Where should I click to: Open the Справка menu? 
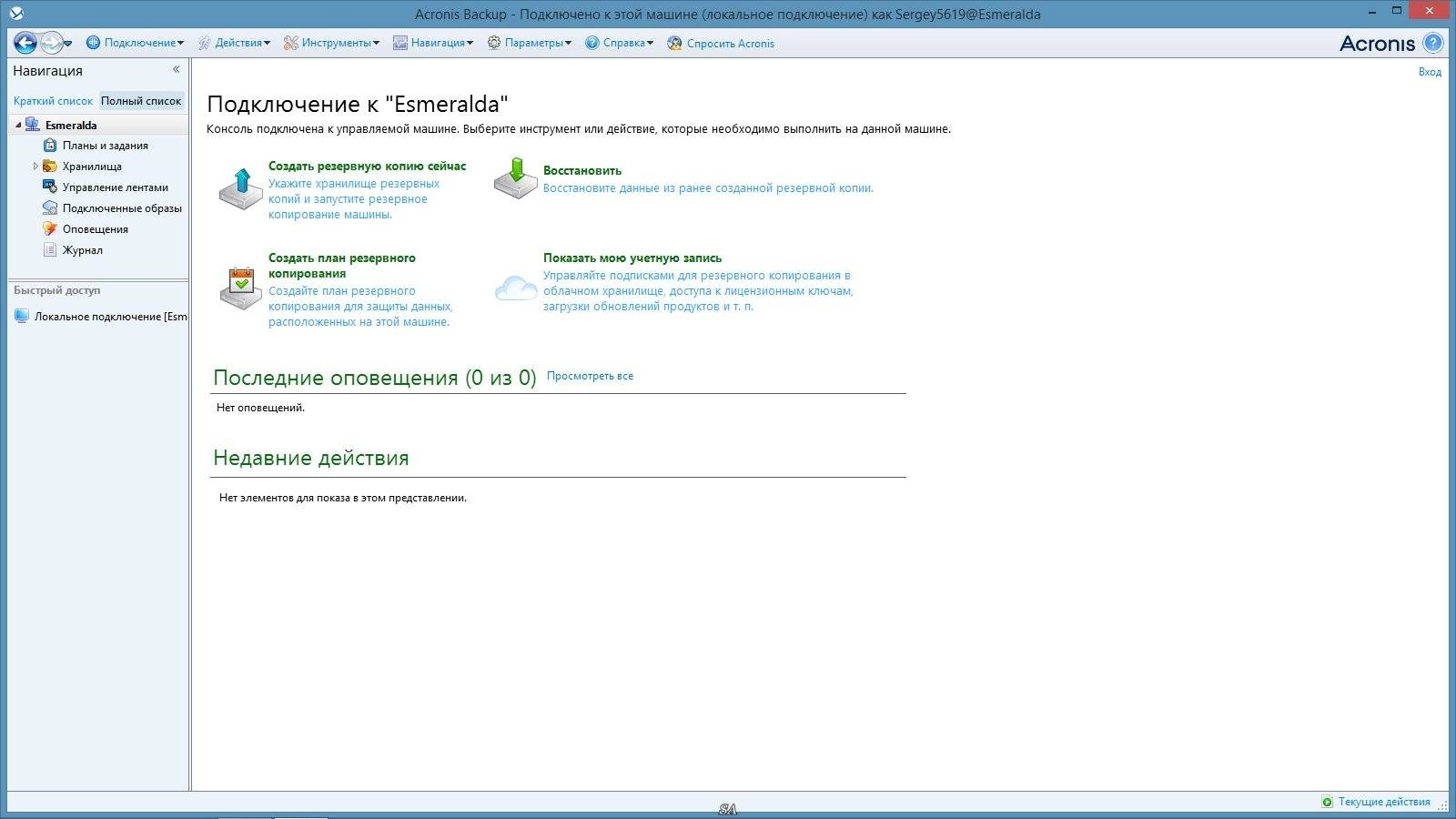click(628, 43)
